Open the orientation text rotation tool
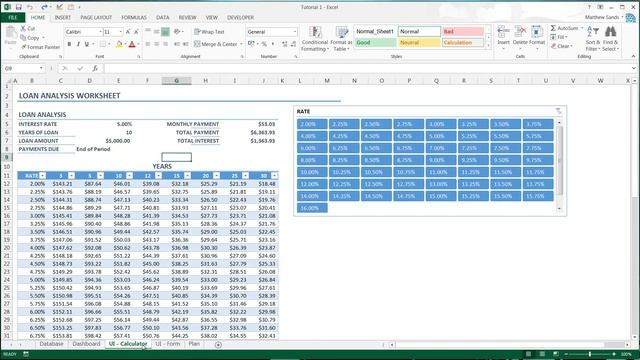 tap(177, 32)
